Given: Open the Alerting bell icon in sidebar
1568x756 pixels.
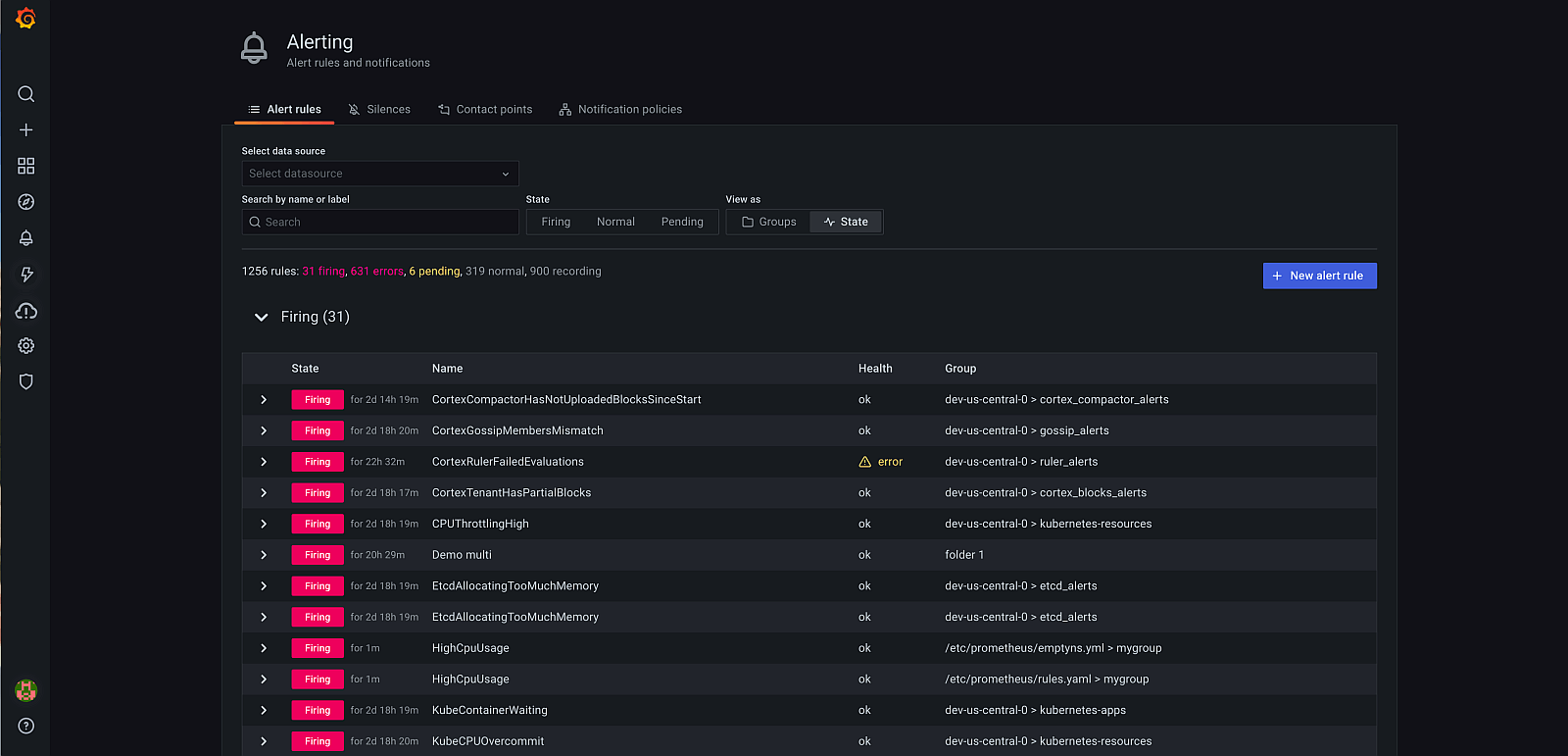Looking at the screenshot, I should coord(26,238).
